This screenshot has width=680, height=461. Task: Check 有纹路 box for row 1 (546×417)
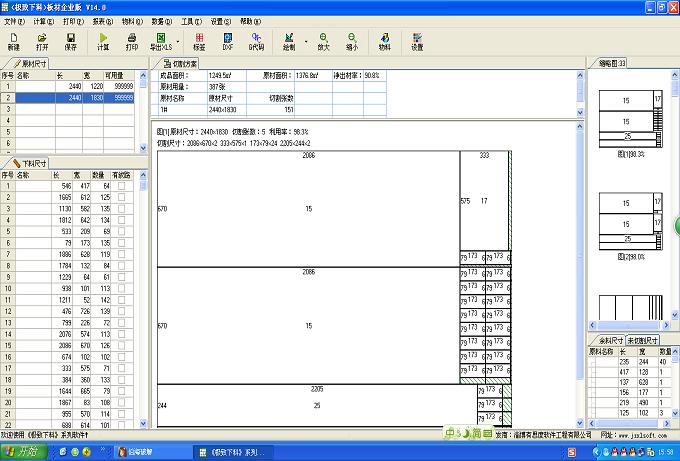(x=121, y=186)
